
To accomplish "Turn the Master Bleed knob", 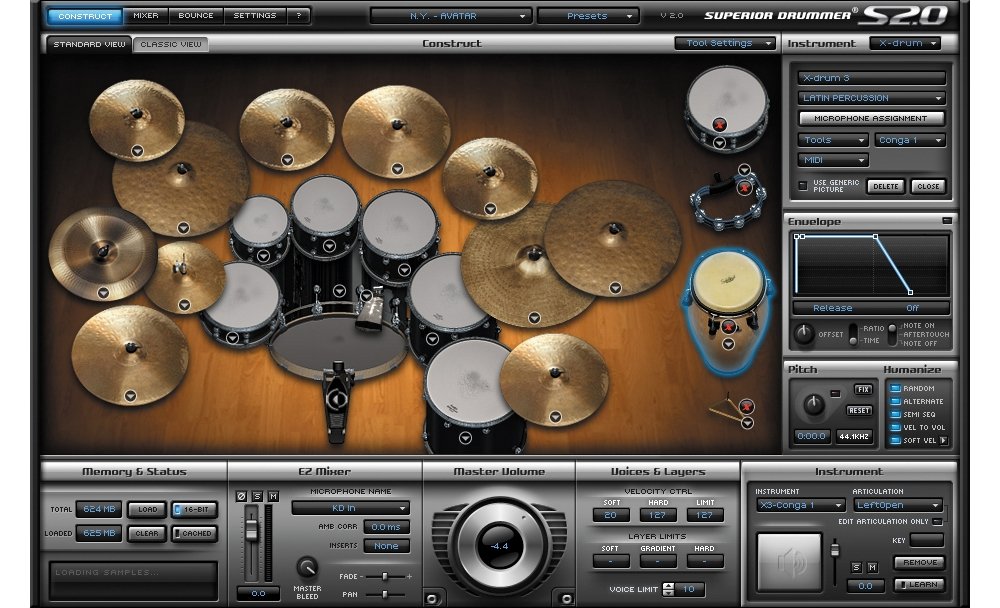I will tap(307, 566).
